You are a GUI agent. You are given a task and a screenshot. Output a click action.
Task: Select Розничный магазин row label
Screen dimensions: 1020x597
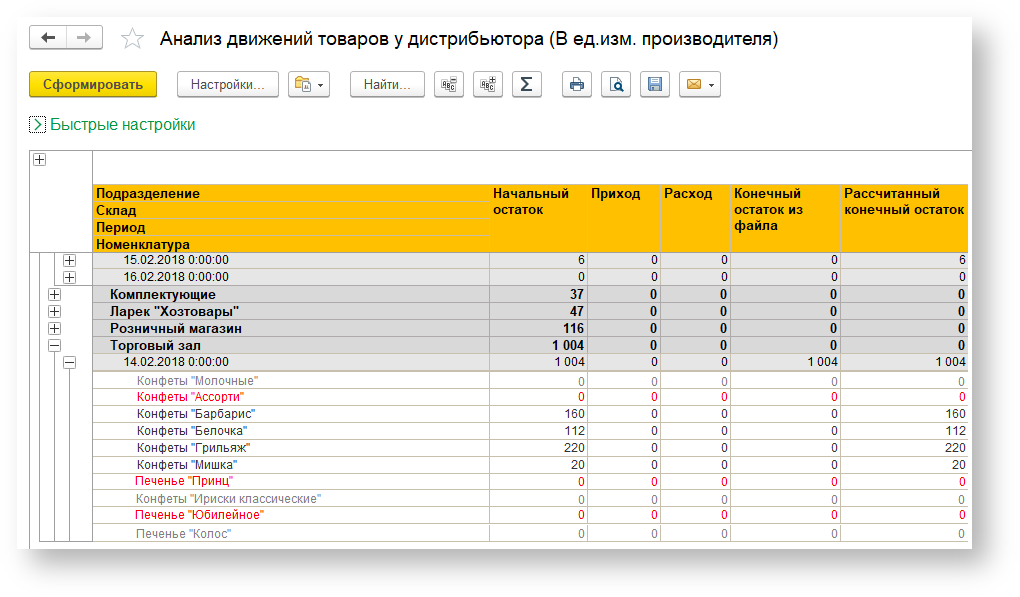pyautogui.click(x=176, y=328)
